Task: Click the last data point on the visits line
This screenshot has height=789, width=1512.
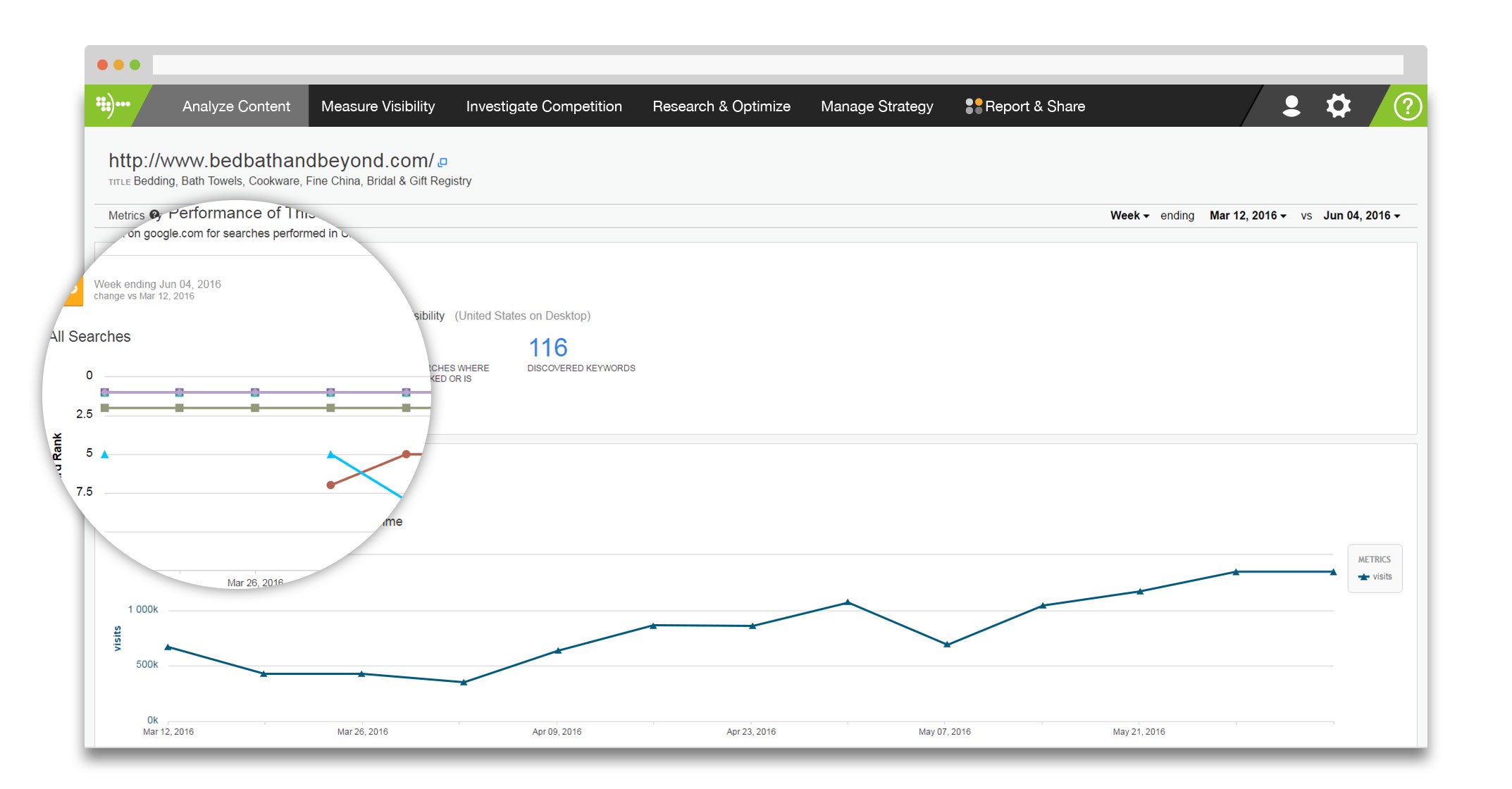Action: 1332,572
